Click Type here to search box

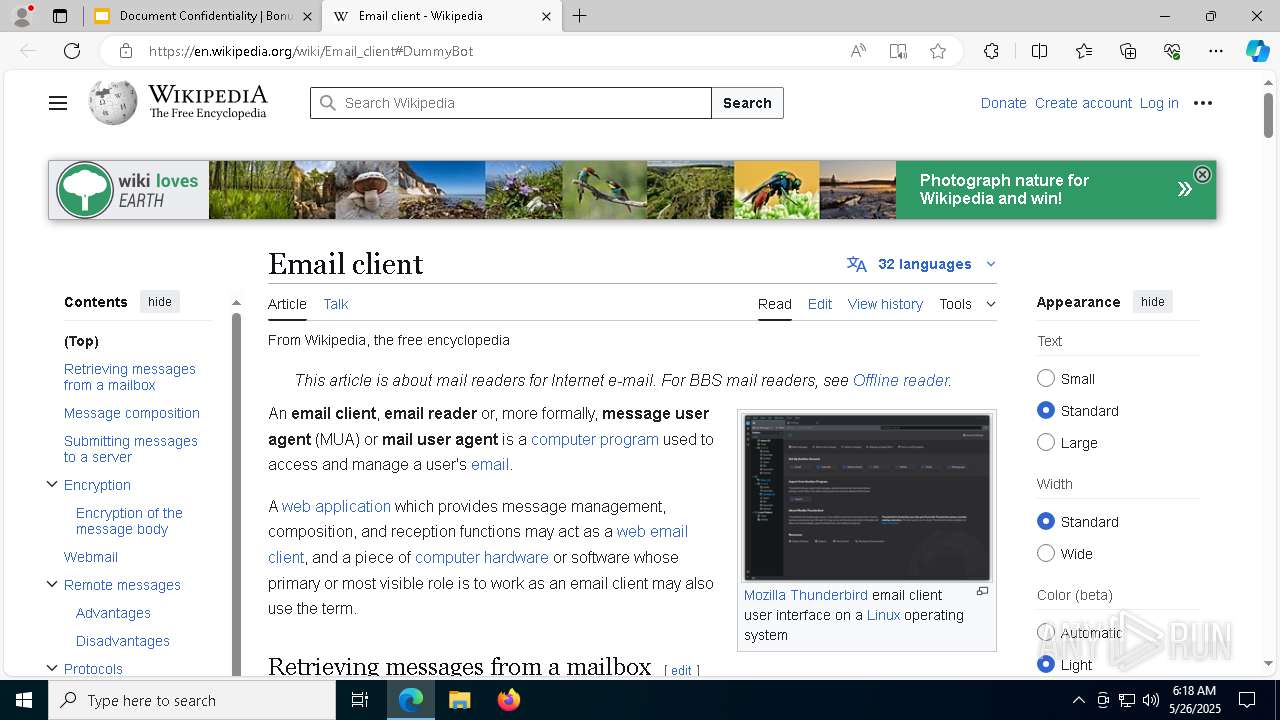point(192,700)
